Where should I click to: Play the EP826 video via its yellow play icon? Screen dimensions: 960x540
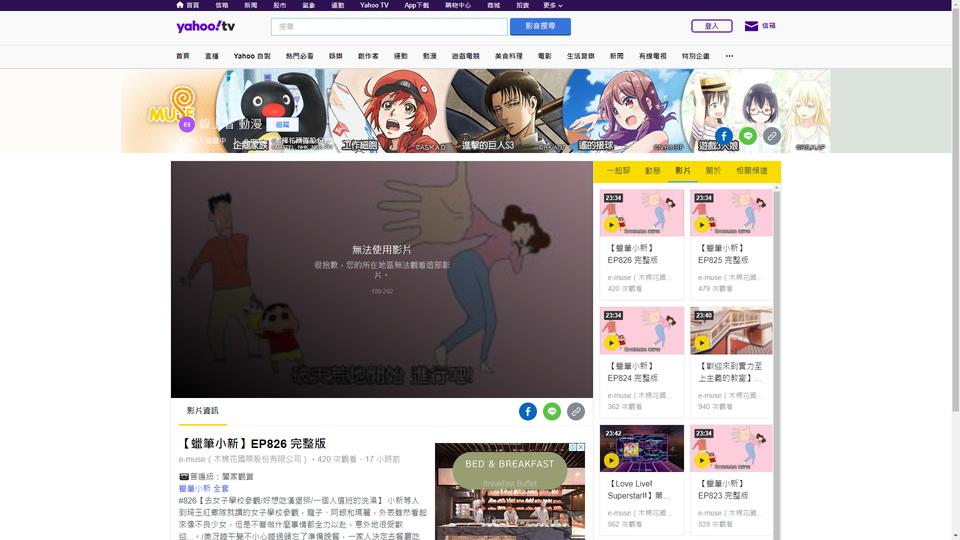point(611,225)
